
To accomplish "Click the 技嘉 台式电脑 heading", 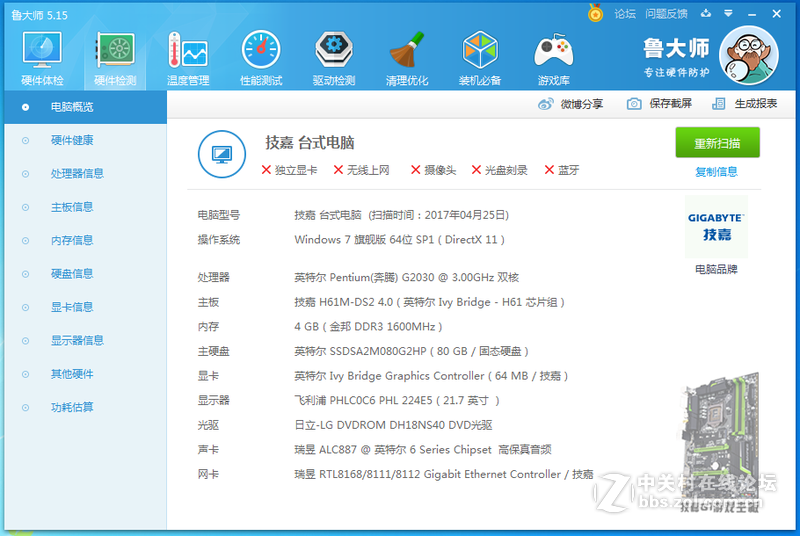I will 310,143.
